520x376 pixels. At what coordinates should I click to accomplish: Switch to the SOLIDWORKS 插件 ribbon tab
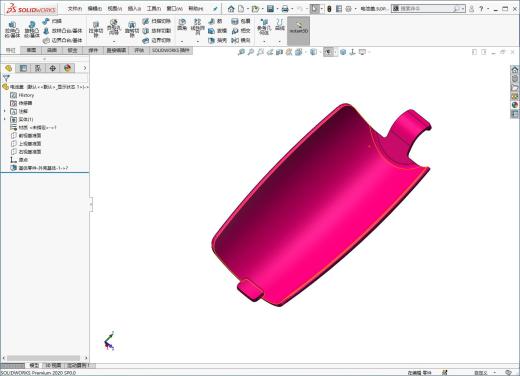170,50
